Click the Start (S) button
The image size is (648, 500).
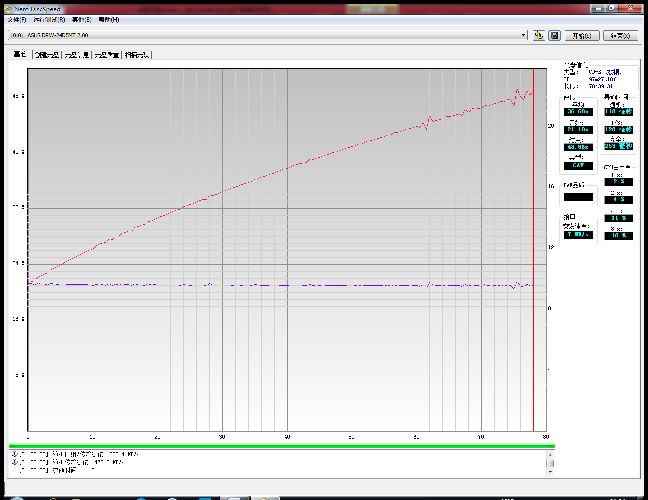point(582,36)
